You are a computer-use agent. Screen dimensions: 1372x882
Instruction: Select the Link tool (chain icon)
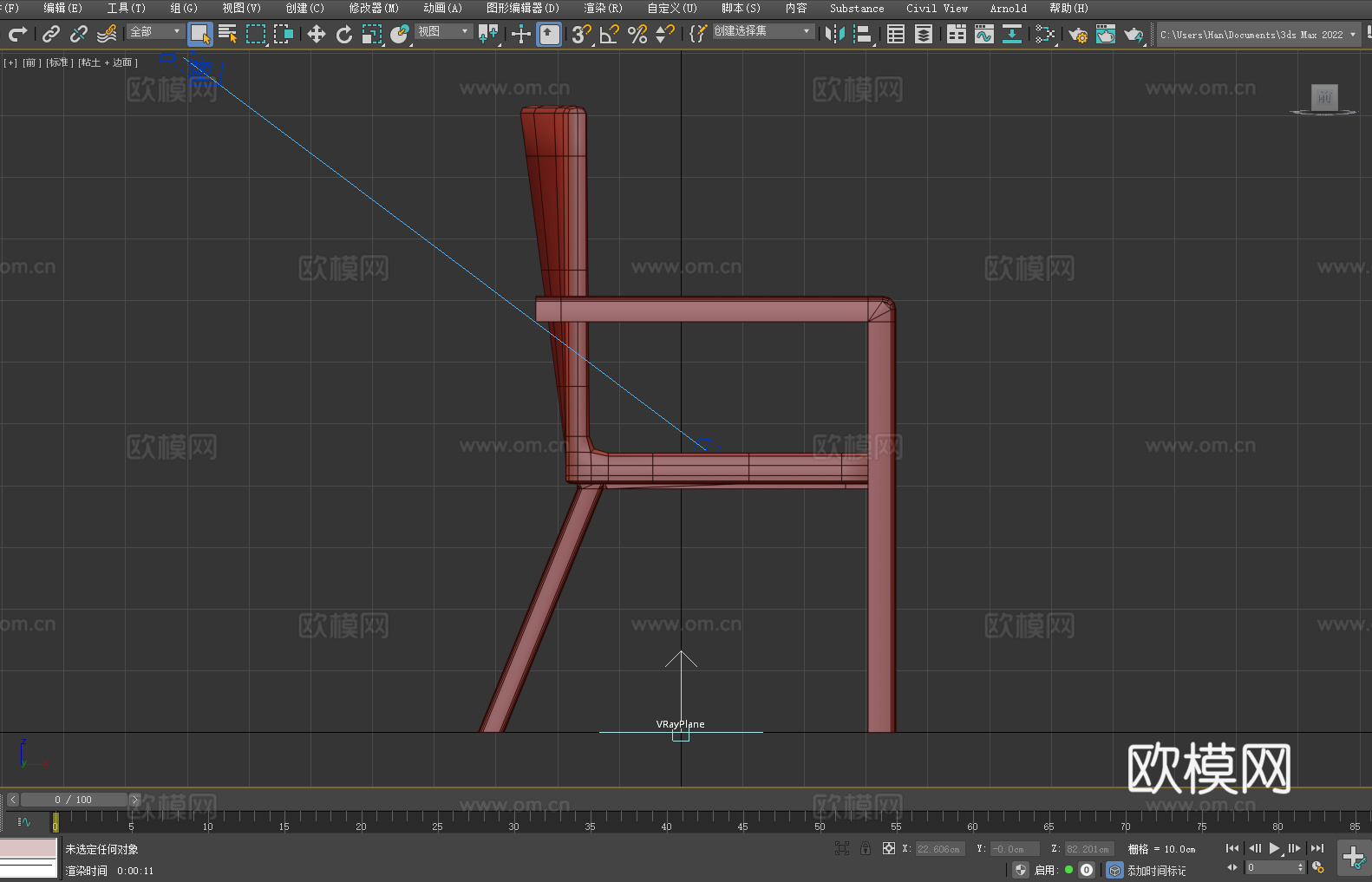coord(51,34)
